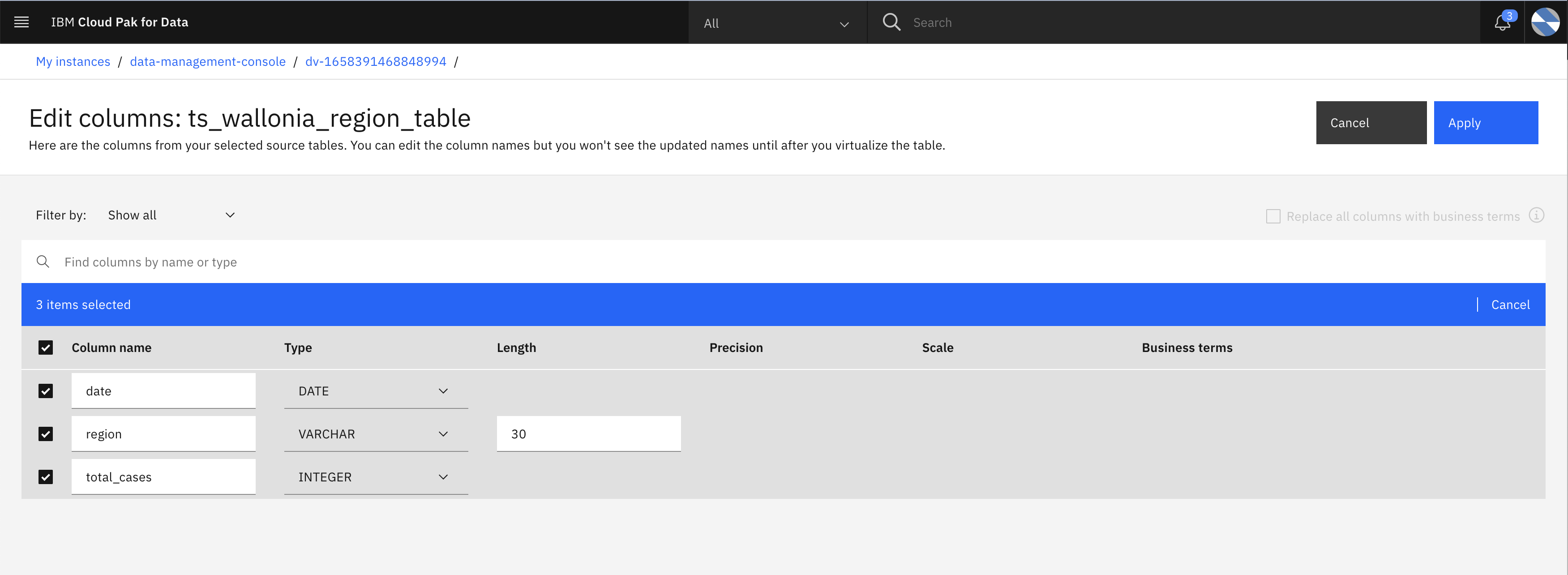Click the region Length field showing 30
The height and width of the screenshot is (575, 1568).
pyautogui.click(x=588, y=434)
